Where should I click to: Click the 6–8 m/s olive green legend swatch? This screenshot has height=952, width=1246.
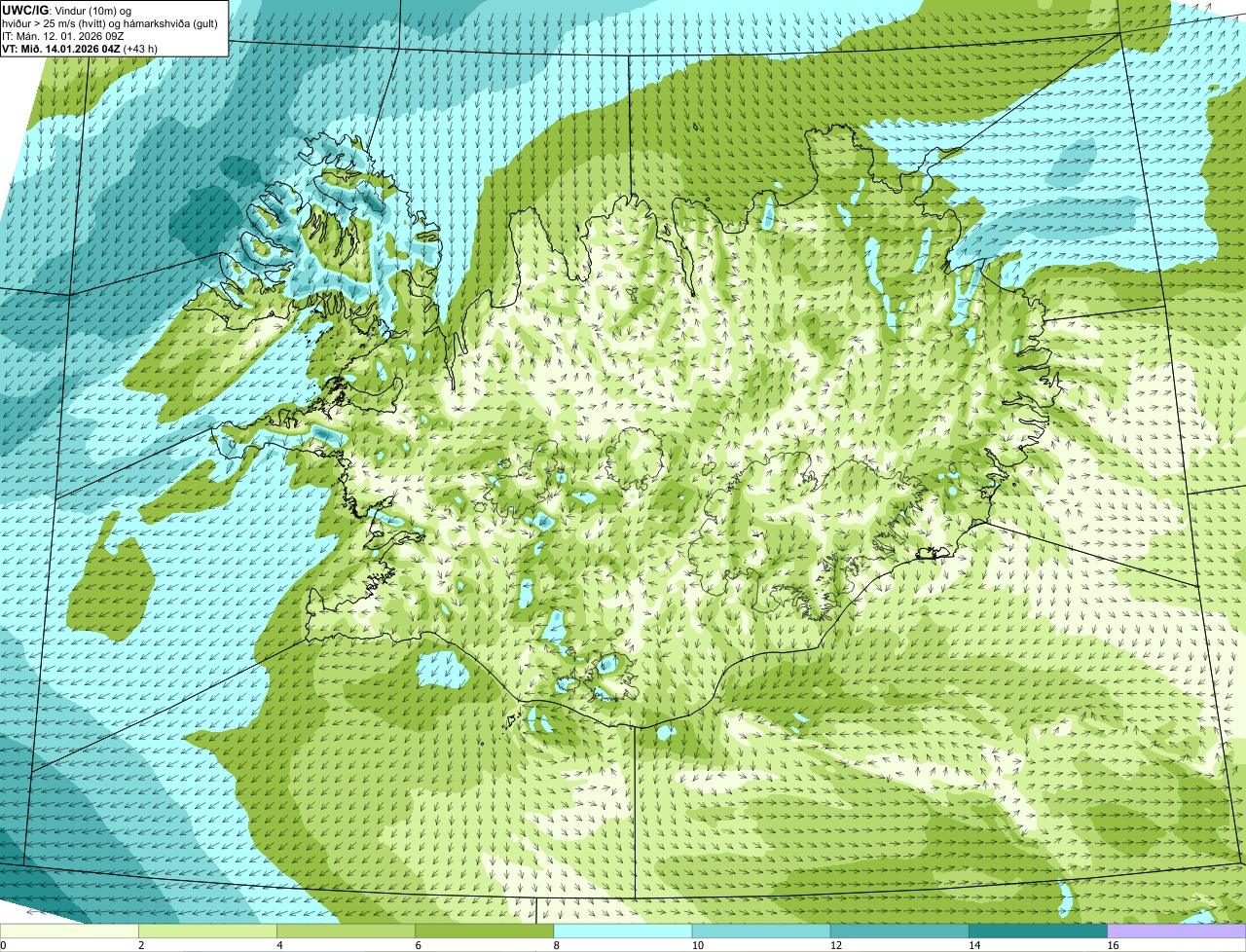(x=485, y=932)
